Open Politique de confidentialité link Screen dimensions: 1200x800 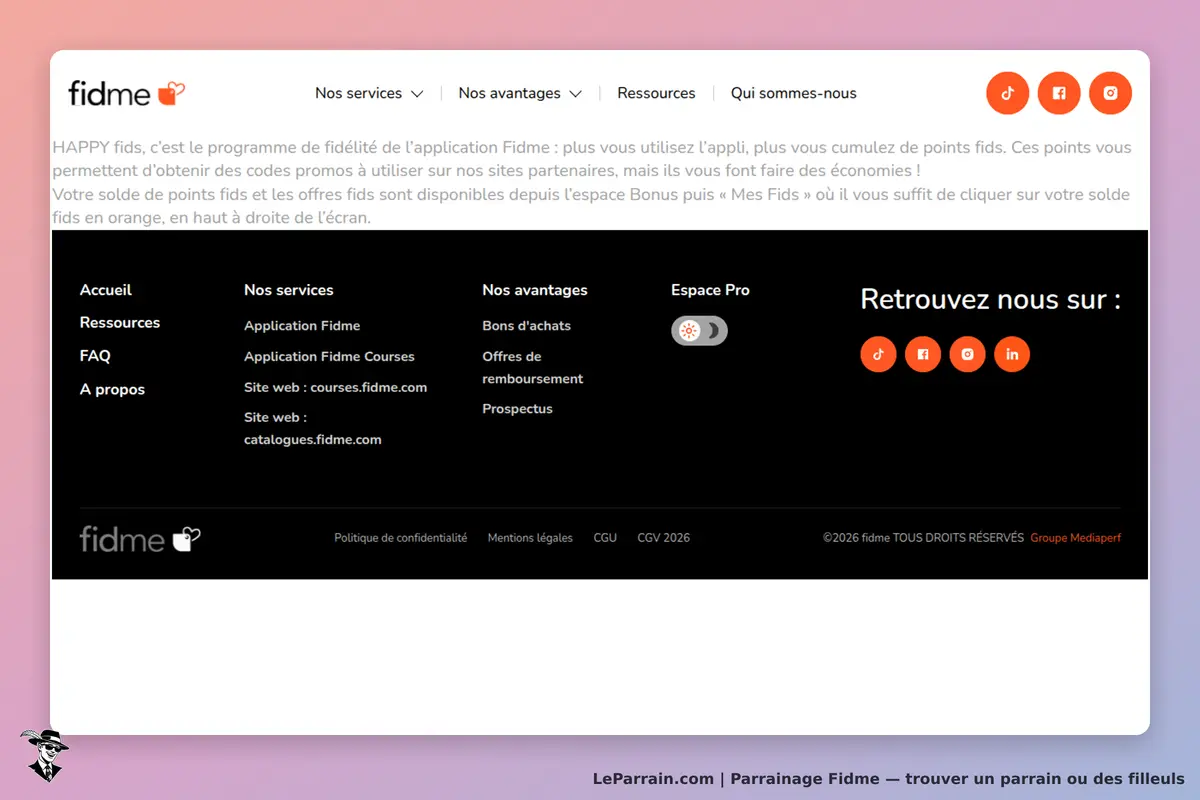pos(400,538)
